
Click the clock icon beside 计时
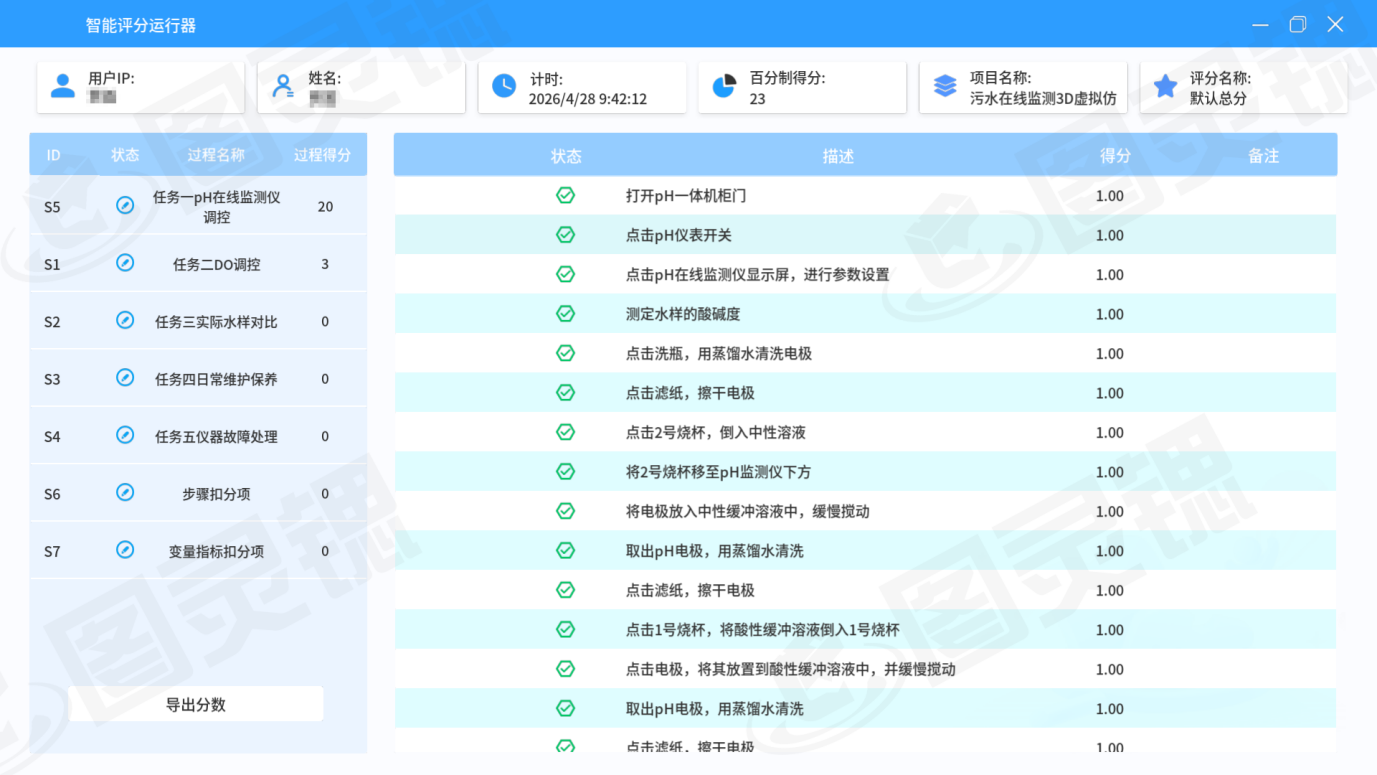[x=504, y=87]
